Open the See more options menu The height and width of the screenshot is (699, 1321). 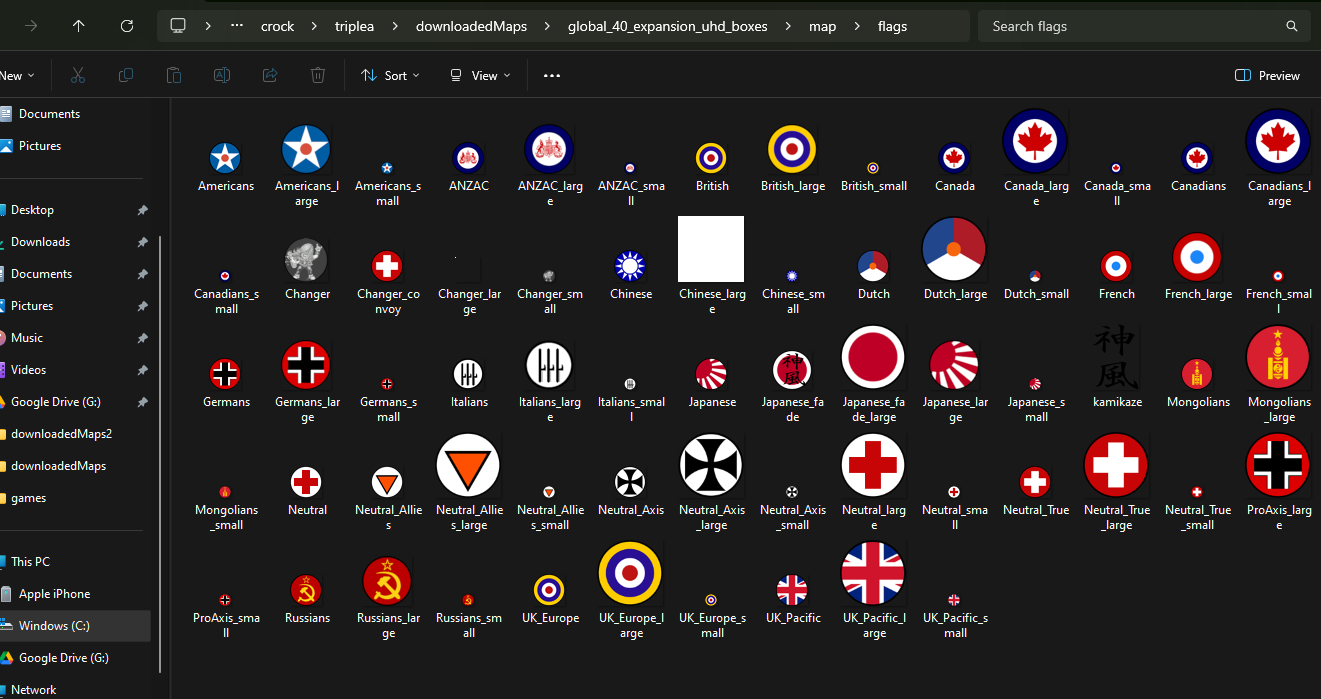click(x=552, y=75)
